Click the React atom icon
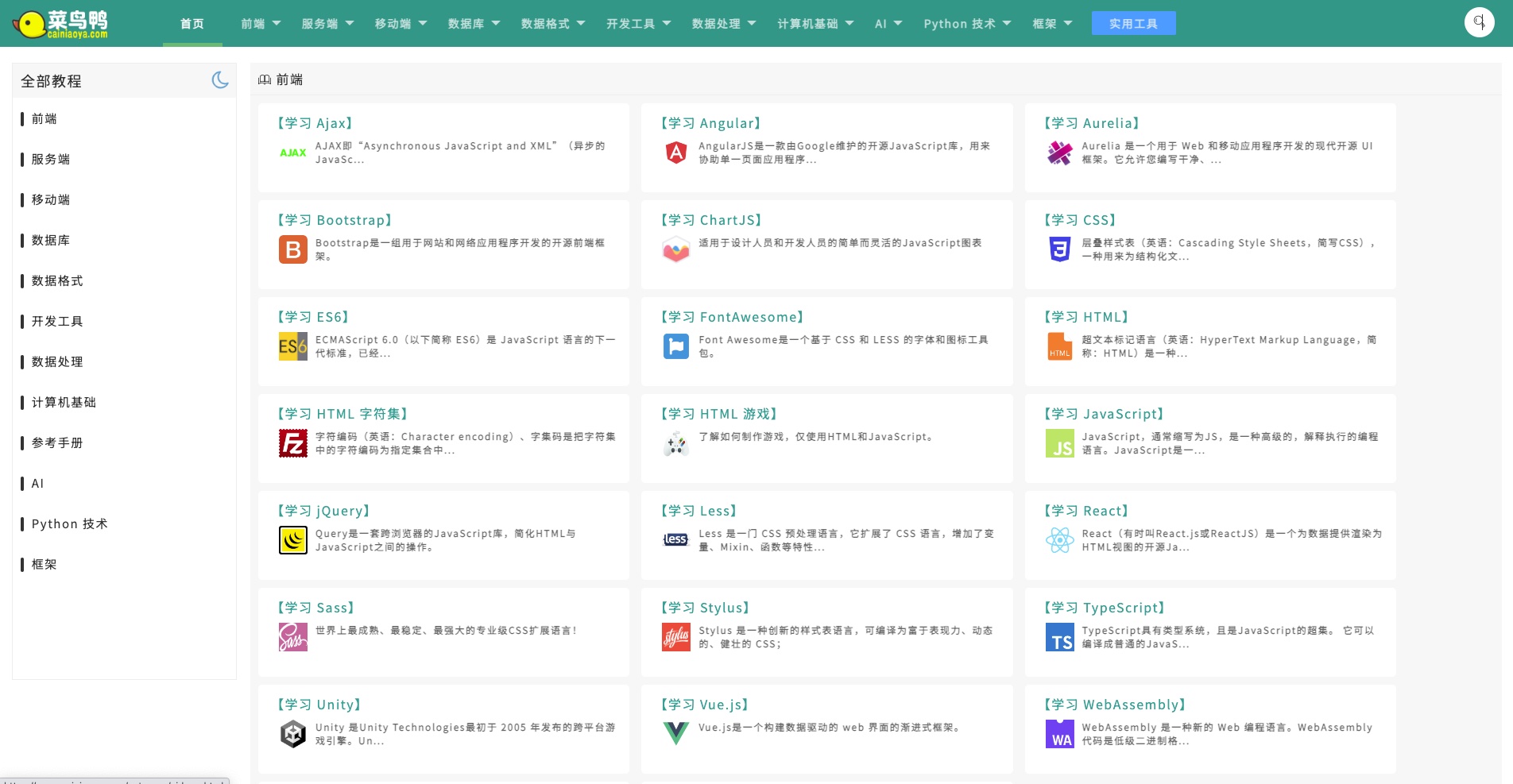Screen dimensions: 1513x784 [x=1059, y=540]
